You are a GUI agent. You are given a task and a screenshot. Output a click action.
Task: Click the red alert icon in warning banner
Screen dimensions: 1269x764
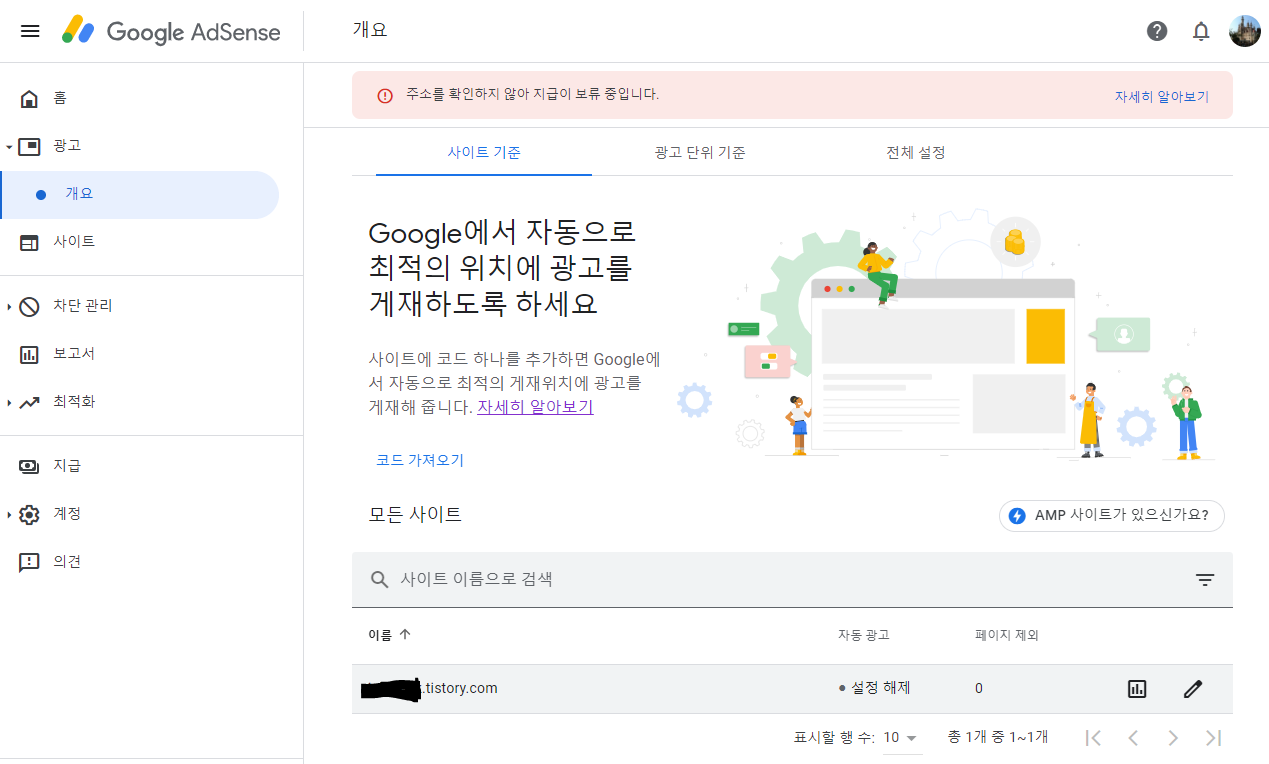385,96
